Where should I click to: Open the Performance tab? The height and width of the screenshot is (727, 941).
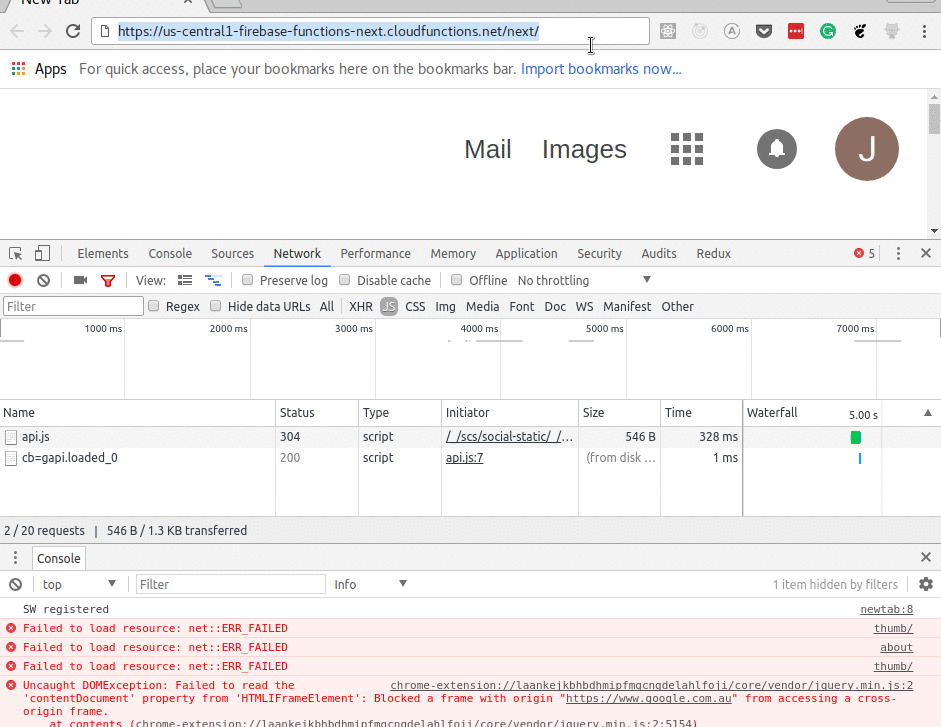(x=376, y=253)
